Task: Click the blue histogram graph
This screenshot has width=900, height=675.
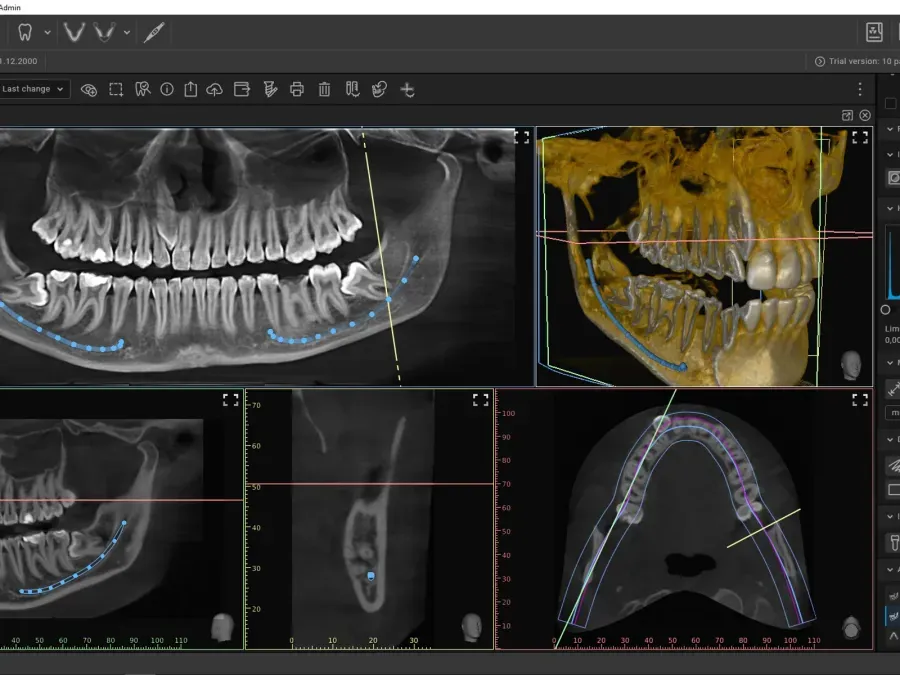Action: (893, 263)
